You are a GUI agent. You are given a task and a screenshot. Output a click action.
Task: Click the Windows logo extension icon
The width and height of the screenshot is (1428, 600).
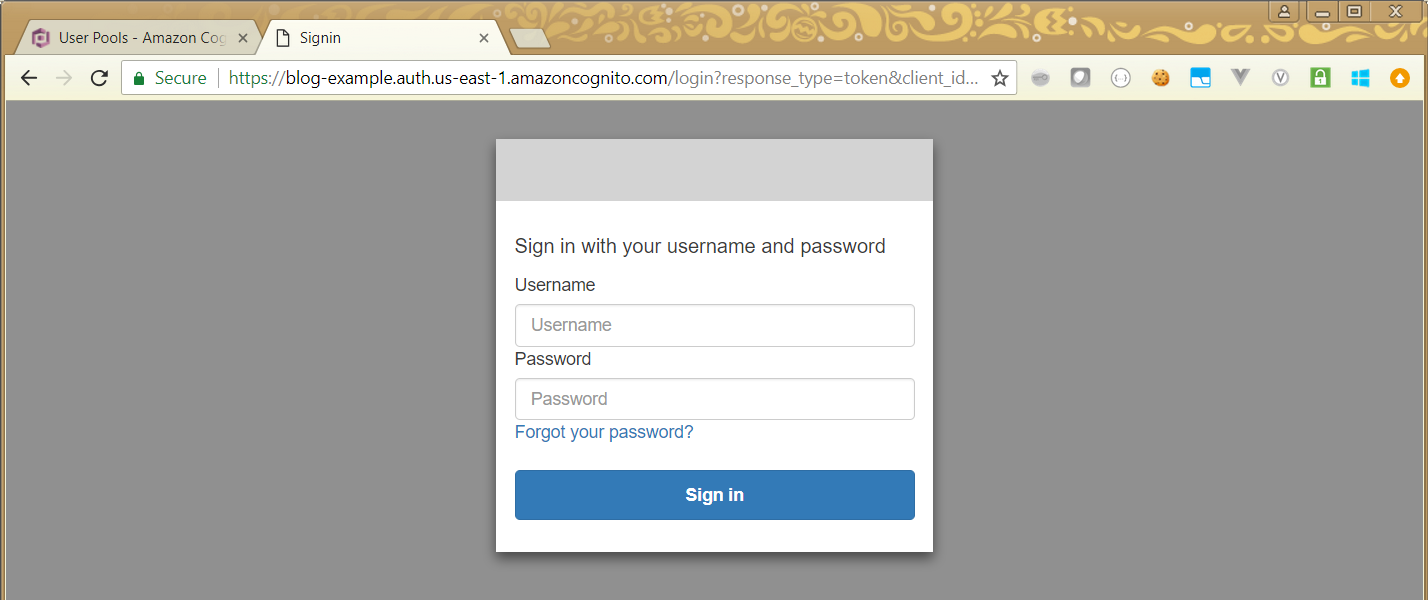[x=1360, y=78]
